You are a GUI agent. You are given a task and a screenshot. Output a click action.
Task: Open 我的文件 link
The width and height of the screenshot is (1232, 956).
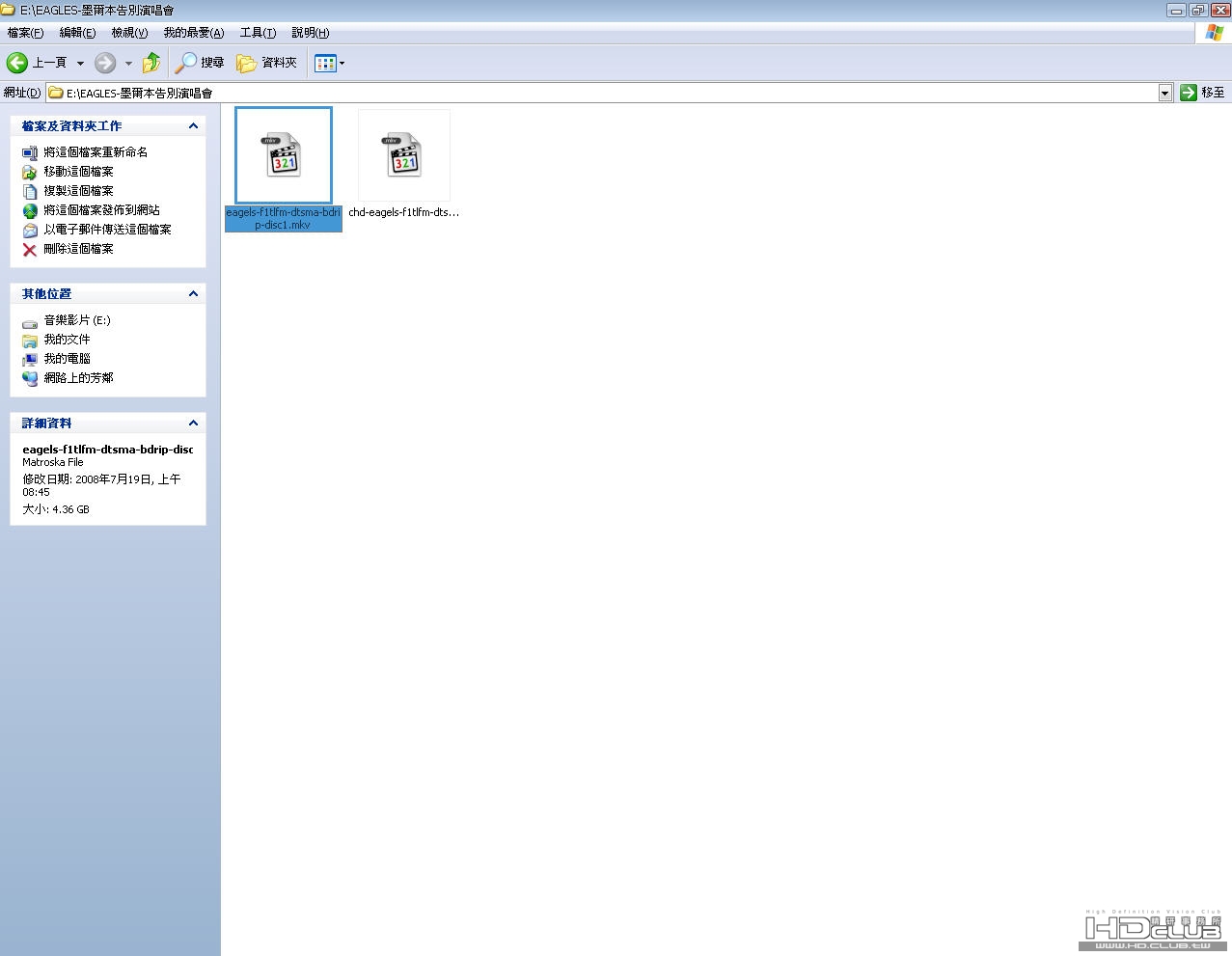67,340
